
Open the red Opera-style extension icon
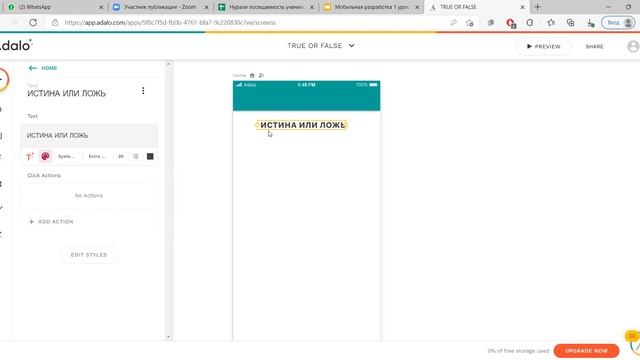511,23
